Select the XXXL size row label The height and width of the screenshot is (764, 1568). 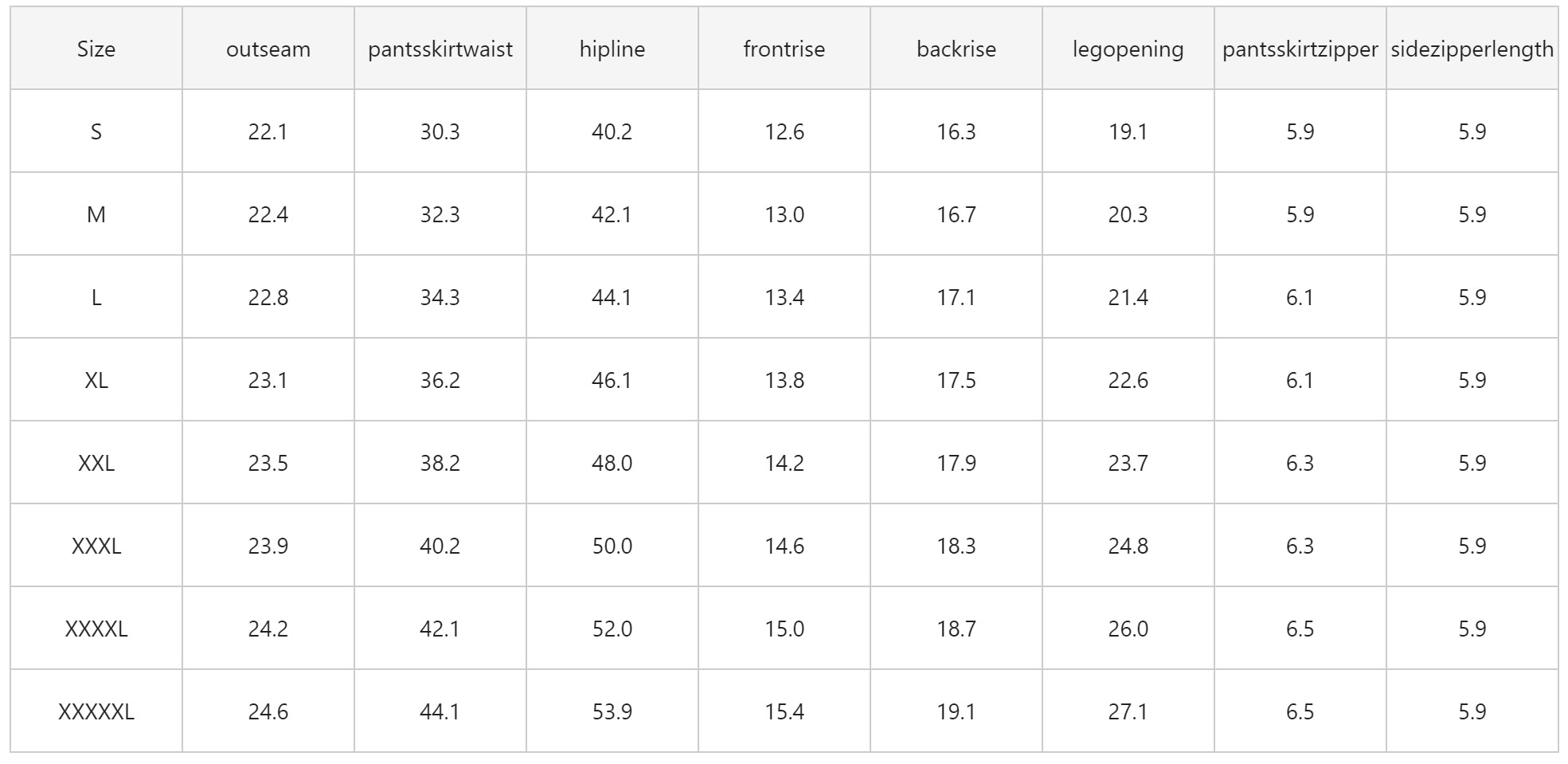coord(96,547)
